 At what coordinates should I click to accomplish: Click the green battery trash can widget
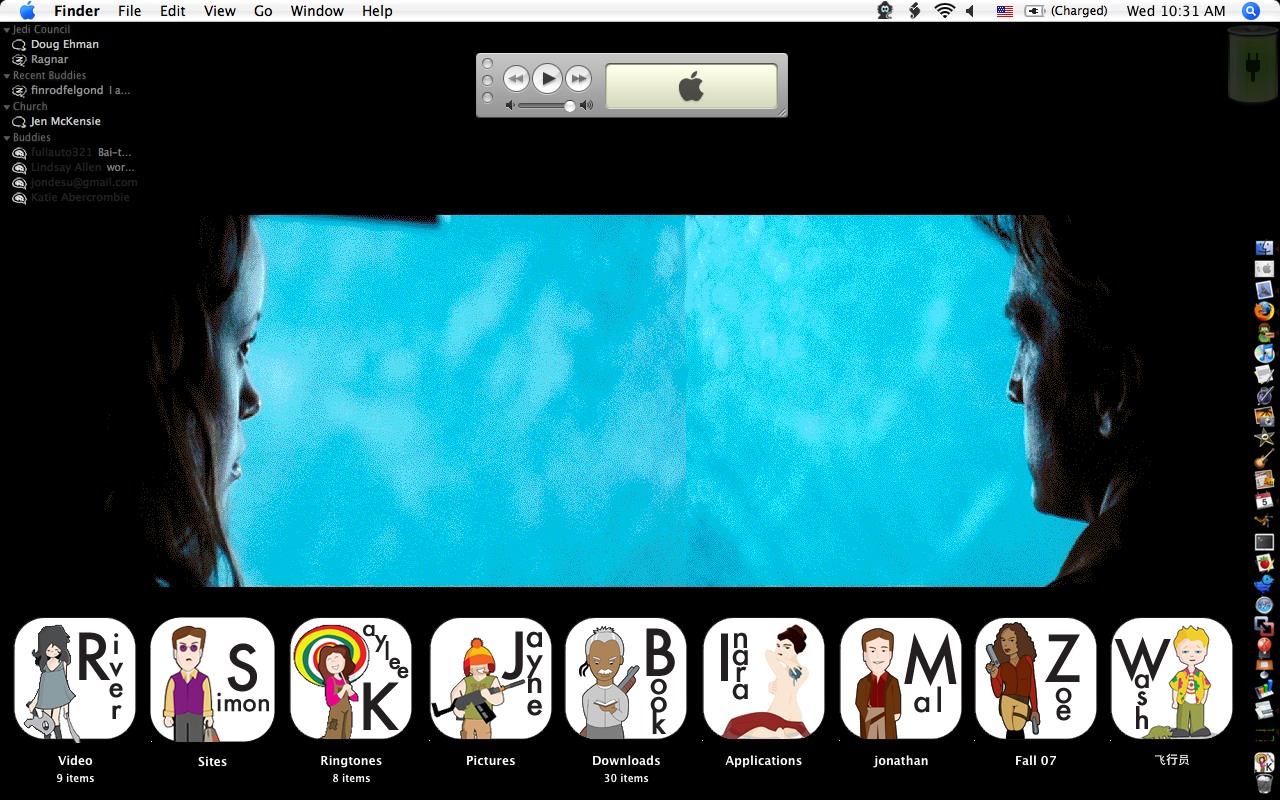point(1252,65)
